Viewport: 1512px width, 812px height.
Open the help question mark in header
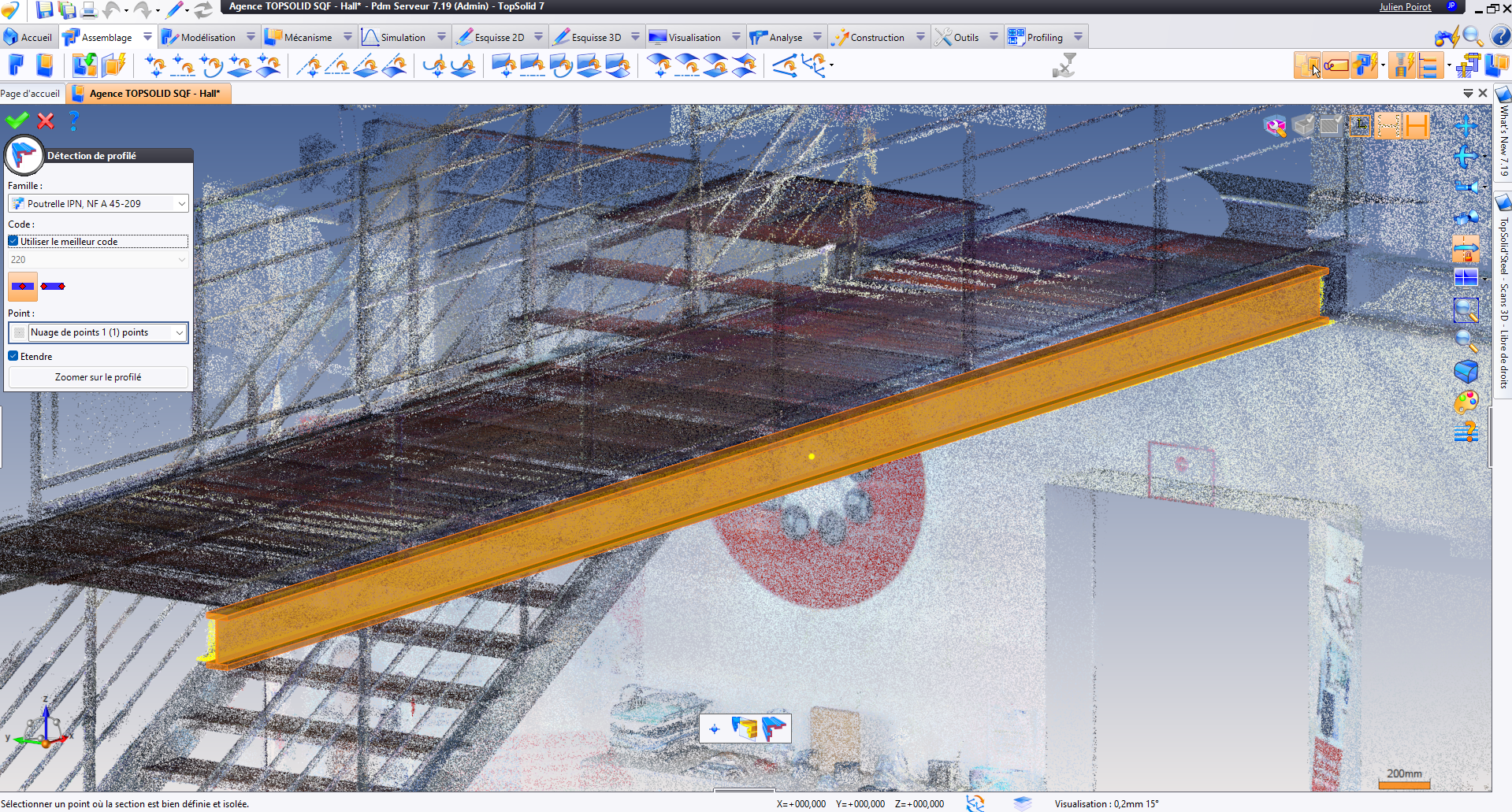[x=1500, y=36]
